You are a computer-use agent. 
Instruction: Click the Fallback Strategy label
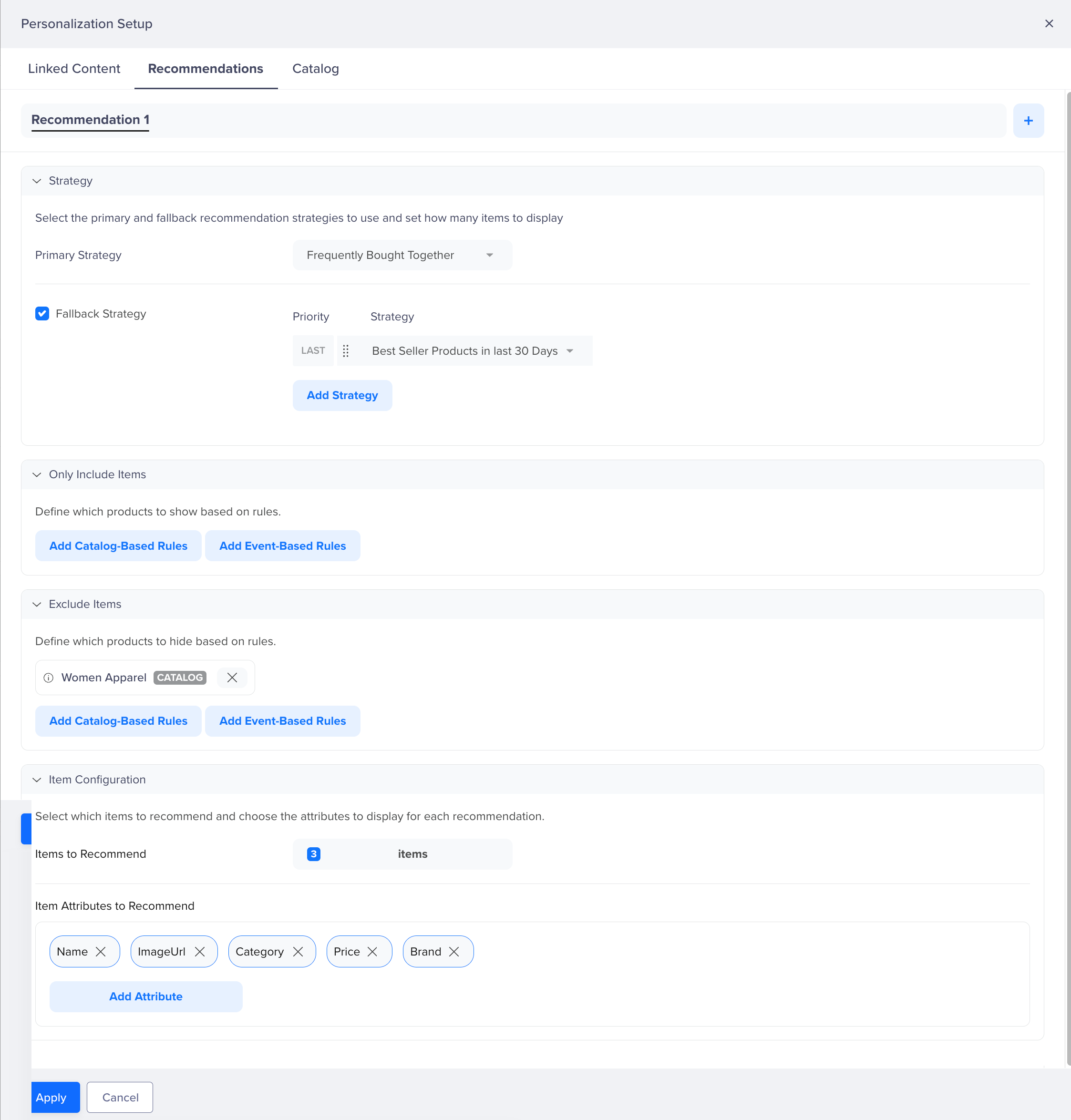click(101, 313)
